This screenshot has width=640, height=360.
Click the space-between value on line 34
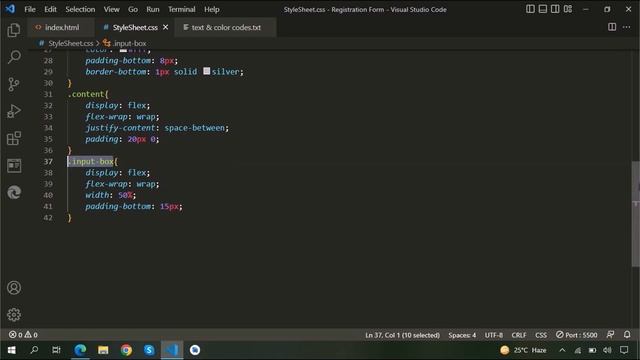(x=194, y=128)
